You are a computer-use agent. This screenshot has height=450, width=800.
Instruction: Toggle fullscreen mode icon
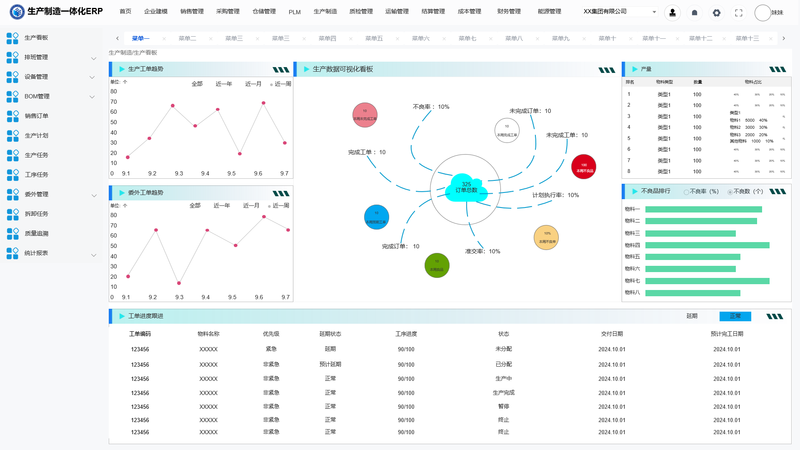click(738, 13)
